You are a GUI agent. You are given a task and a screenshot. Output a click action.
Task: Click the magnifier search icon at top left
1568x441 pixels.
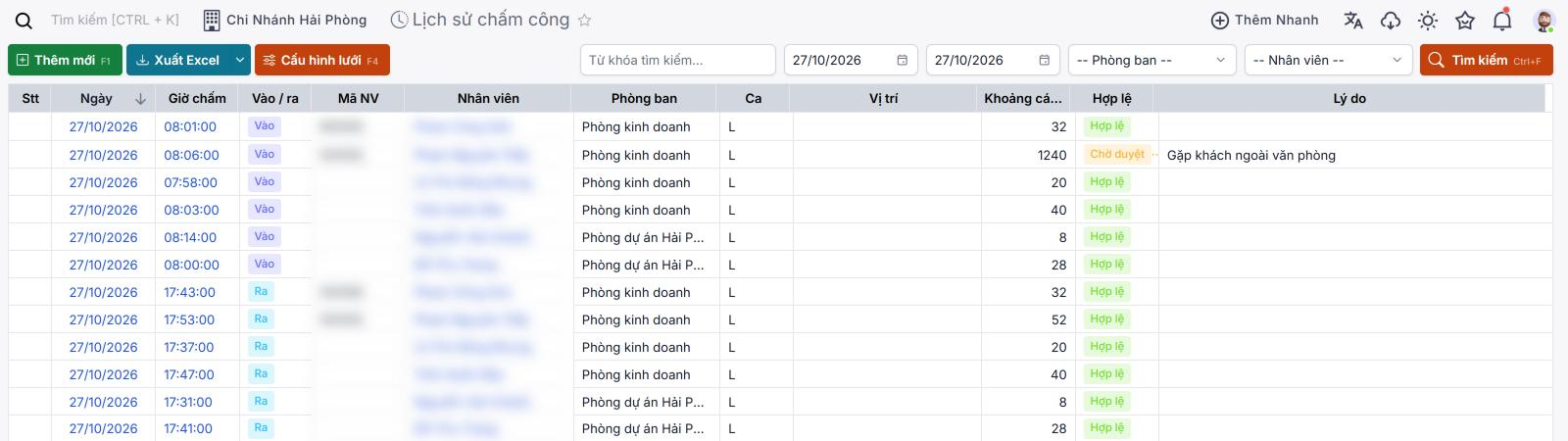(24, 21)
